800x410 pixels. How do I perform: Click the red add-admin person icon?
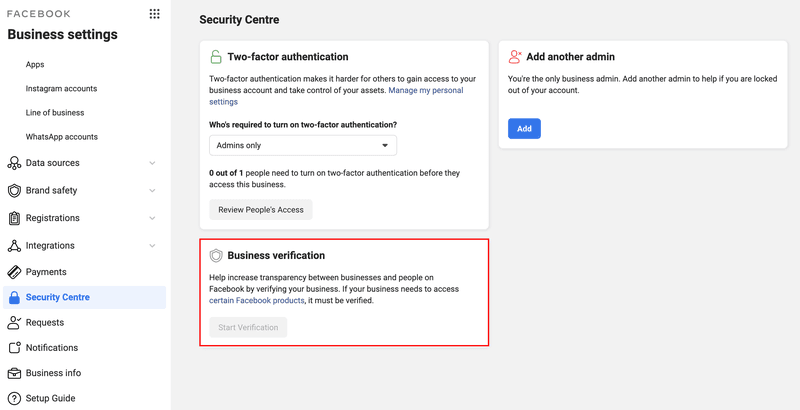[515, 57]
